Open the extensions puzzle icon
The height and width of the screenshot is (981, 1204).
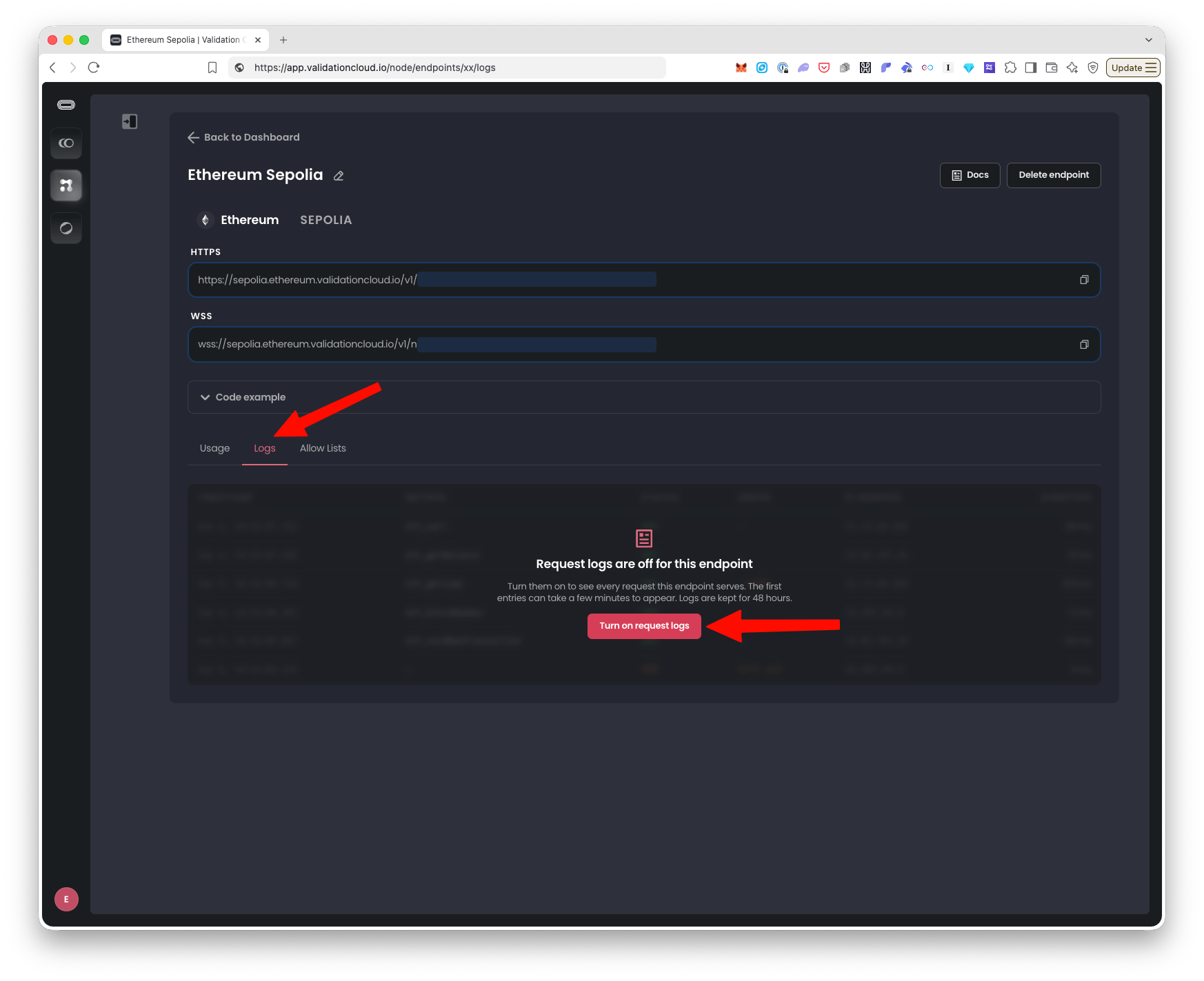(1010, 68)
